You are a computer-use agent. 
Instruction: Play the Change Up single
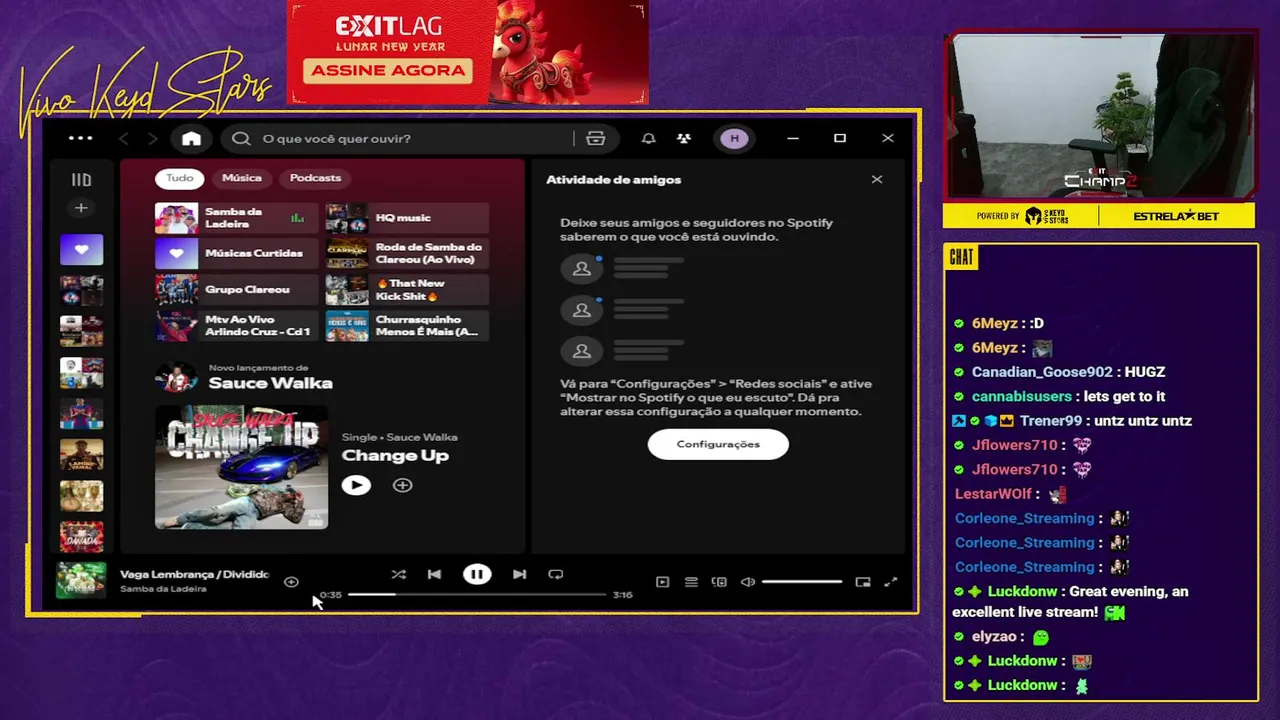(x=356, y=485)
